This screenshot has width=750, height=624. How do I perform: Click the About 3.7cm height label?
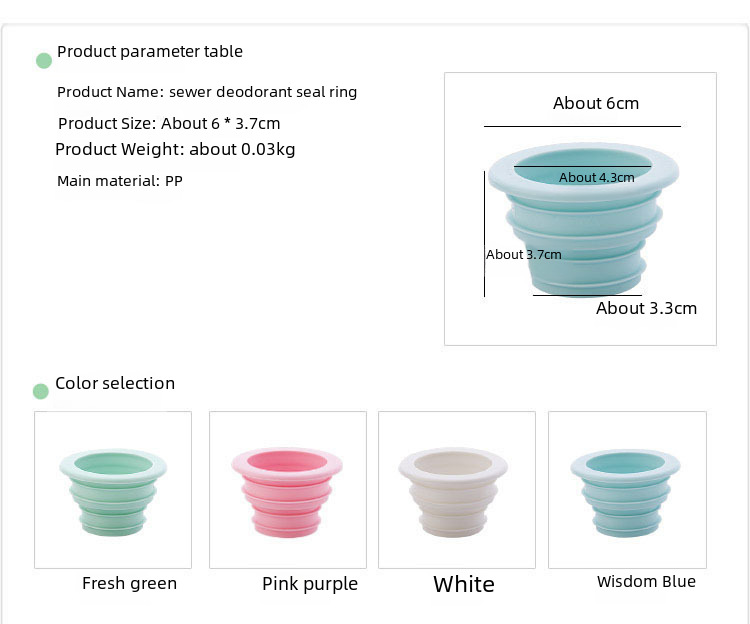pos(524,254)
